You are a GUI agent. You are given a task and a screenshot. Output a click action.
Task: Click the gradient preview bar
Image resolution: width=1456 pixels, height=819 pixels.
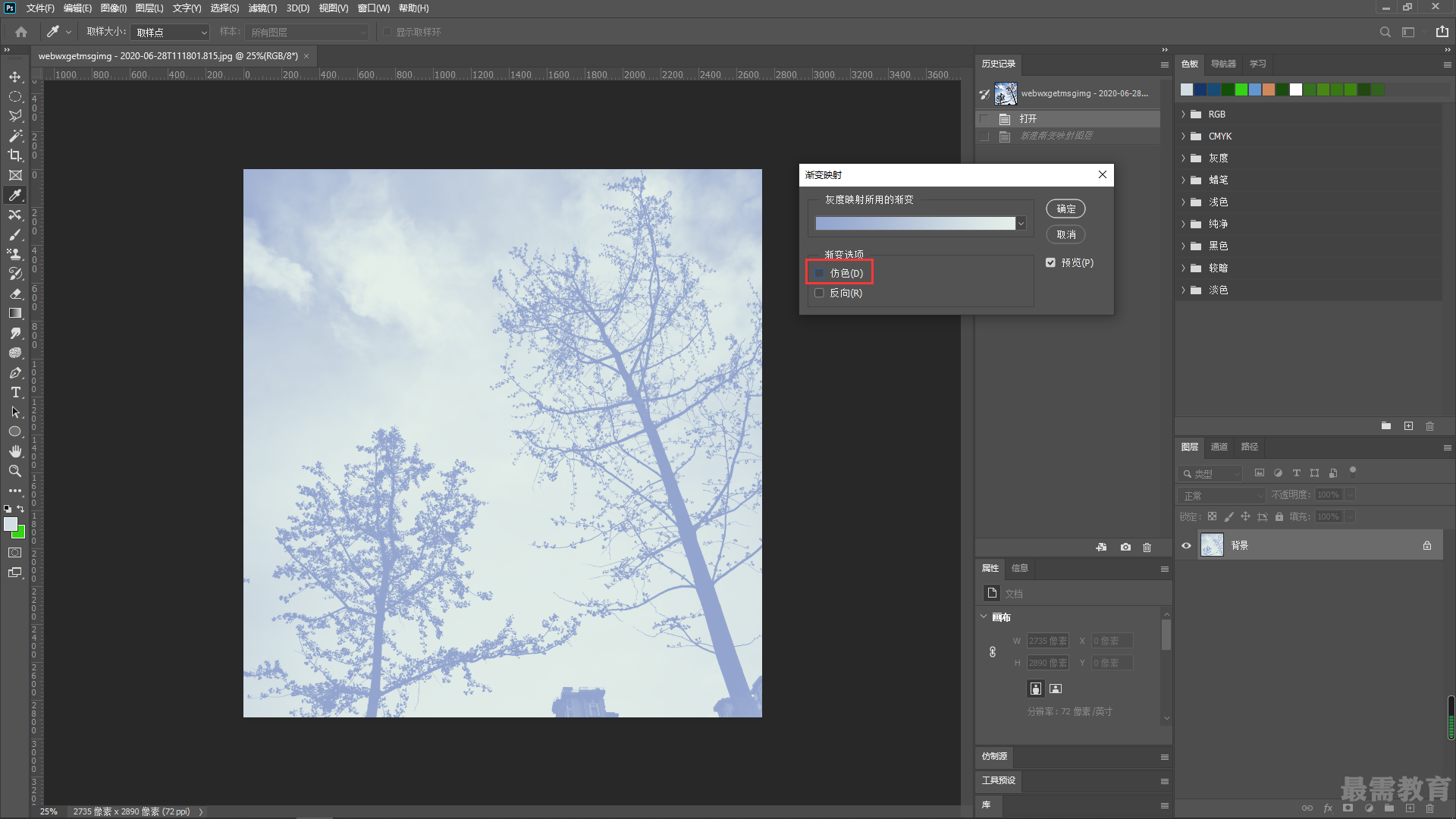pyautogui.click(x=915, y=223)
